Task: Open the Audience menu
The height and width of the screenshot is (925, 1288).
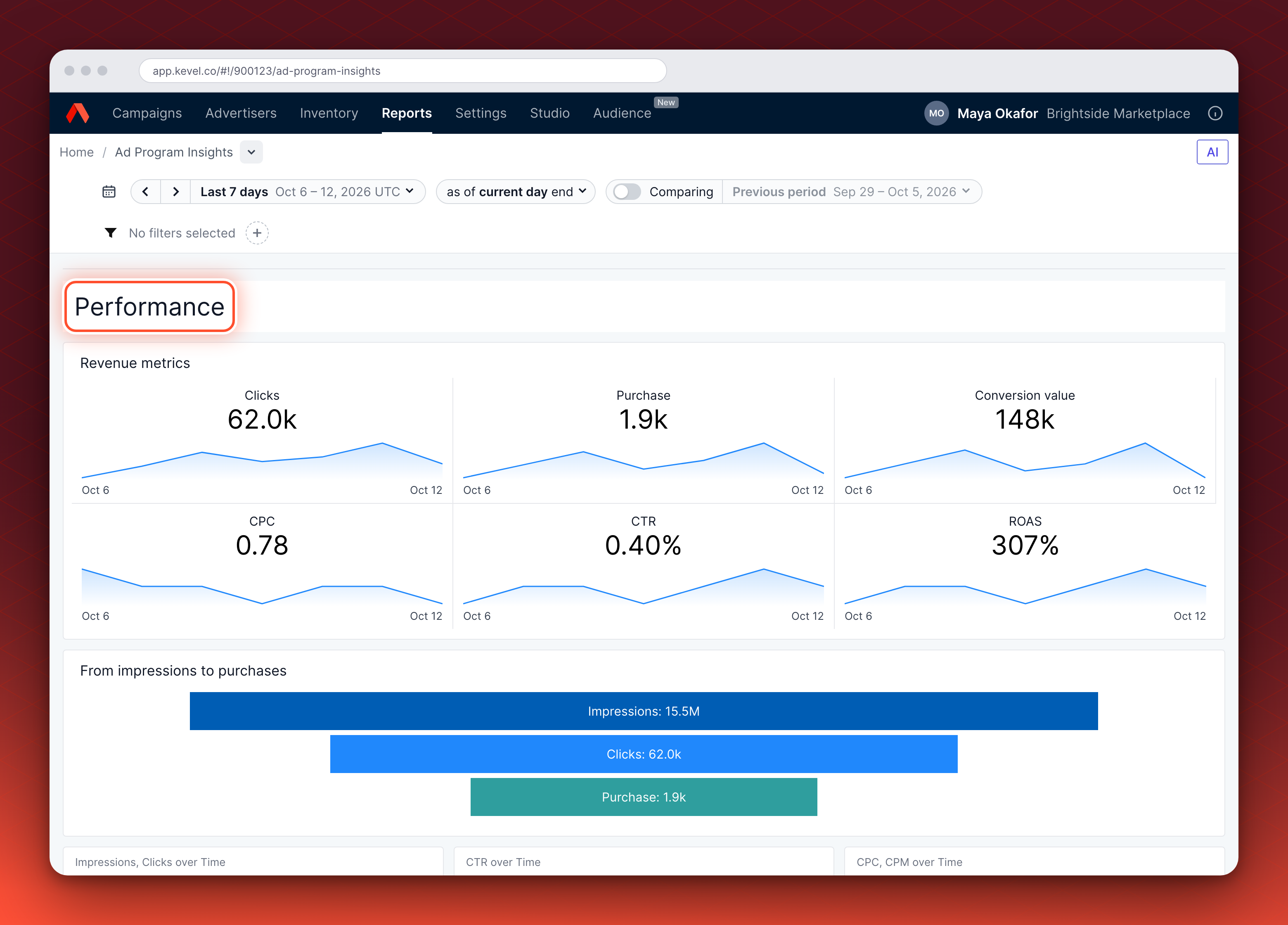Action: point(622,113)
